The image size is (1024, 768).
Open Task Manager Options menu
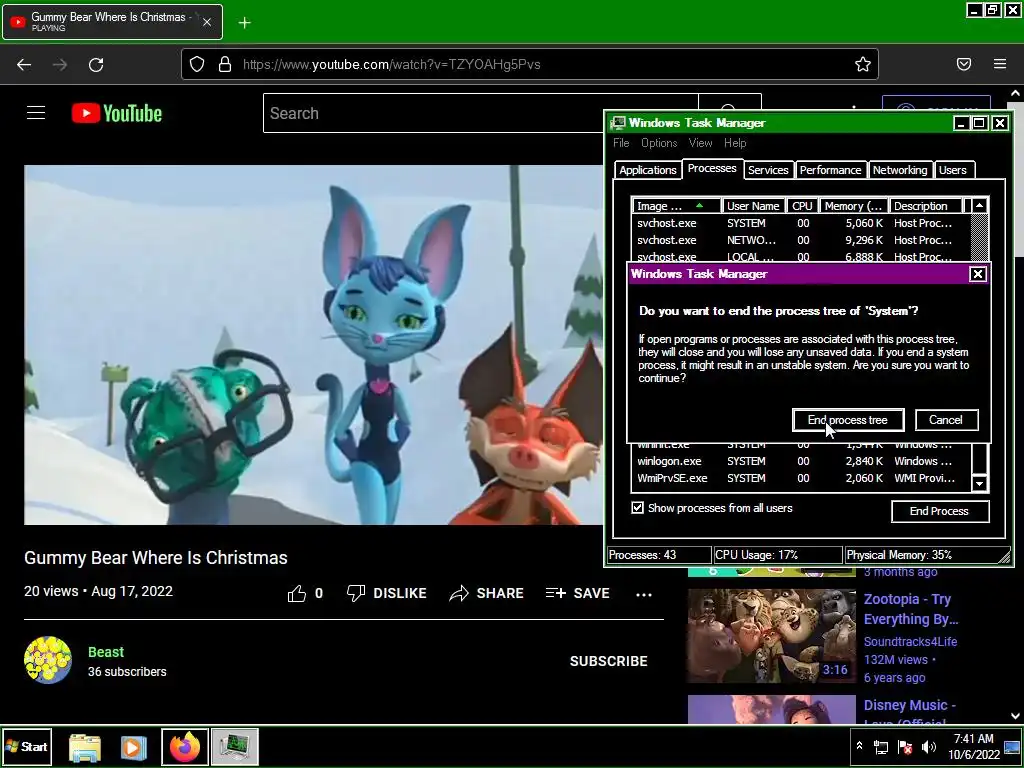tap(659, 143)
